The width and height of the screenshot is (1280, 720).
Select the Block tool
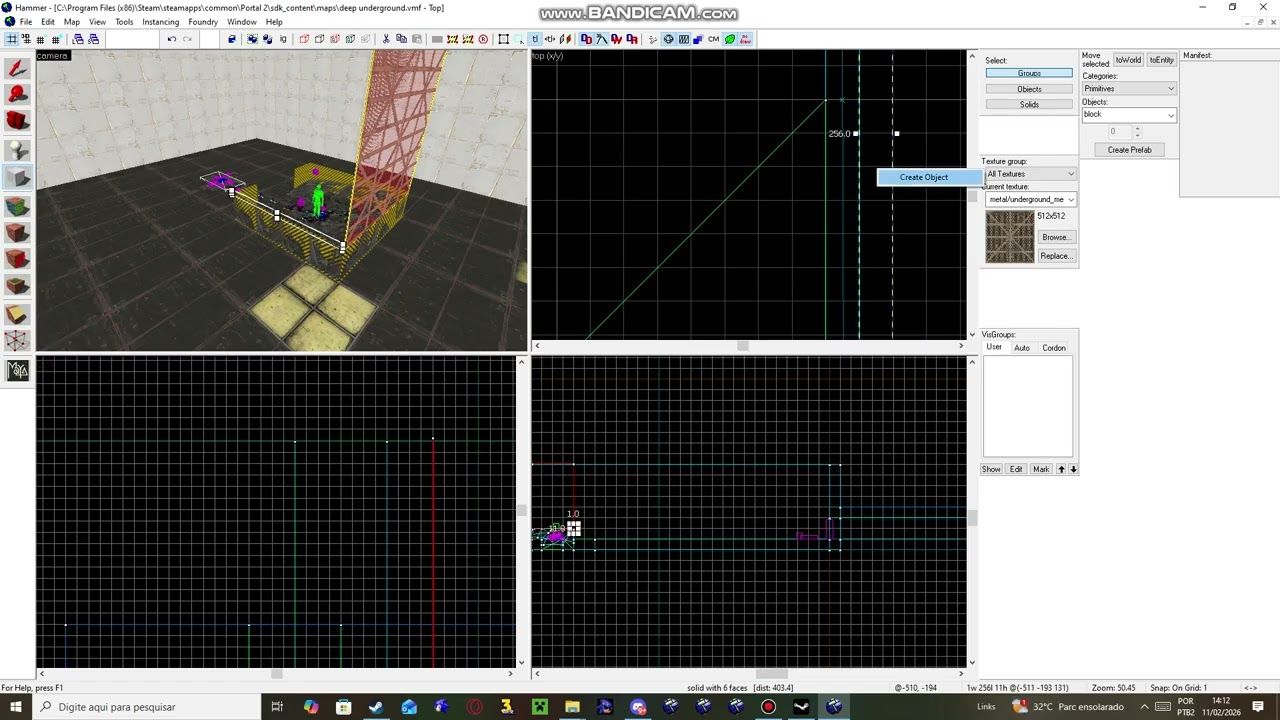coord(17,178)
